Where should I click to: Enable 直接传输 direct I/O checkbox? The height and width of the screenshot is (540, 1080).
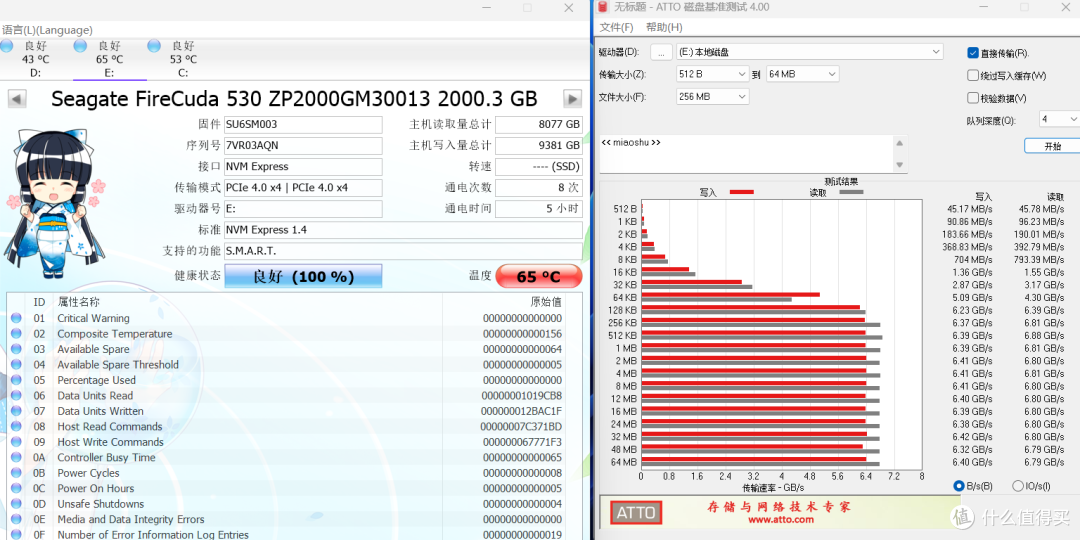coord(973,53)
